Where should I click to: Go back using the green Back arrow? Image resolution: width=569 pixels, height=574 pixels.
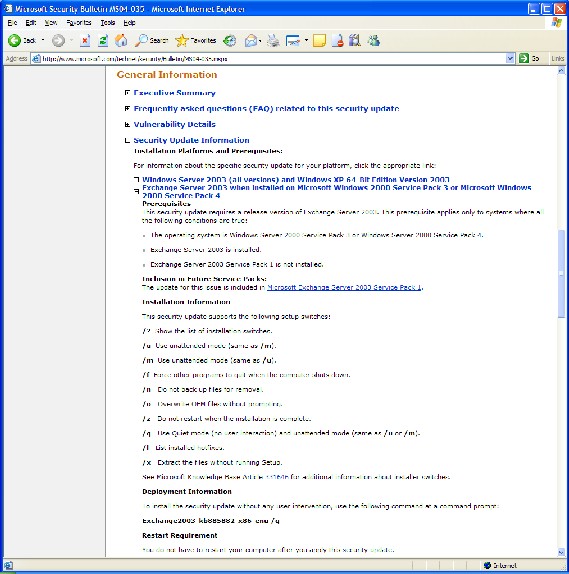tap(15, 41)
